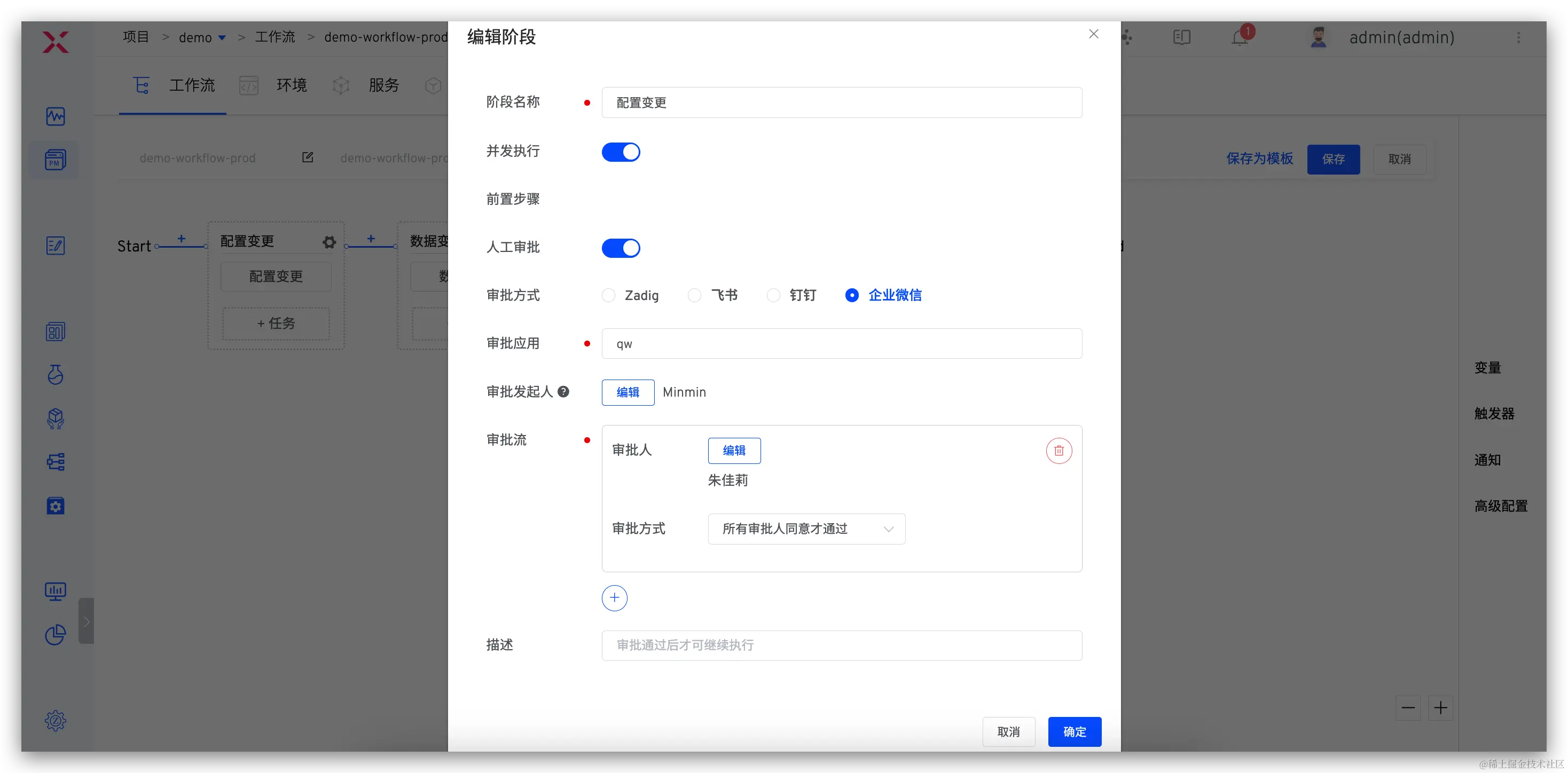
Task: Toggle the 并发执行 switch off
Action: tap(621, 152)
